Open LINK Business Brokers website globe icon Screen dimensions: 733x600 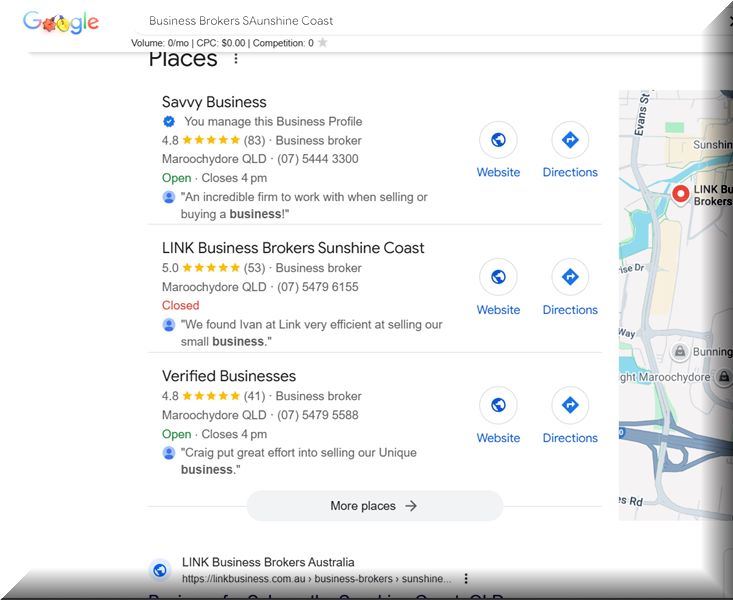point(498,277)
